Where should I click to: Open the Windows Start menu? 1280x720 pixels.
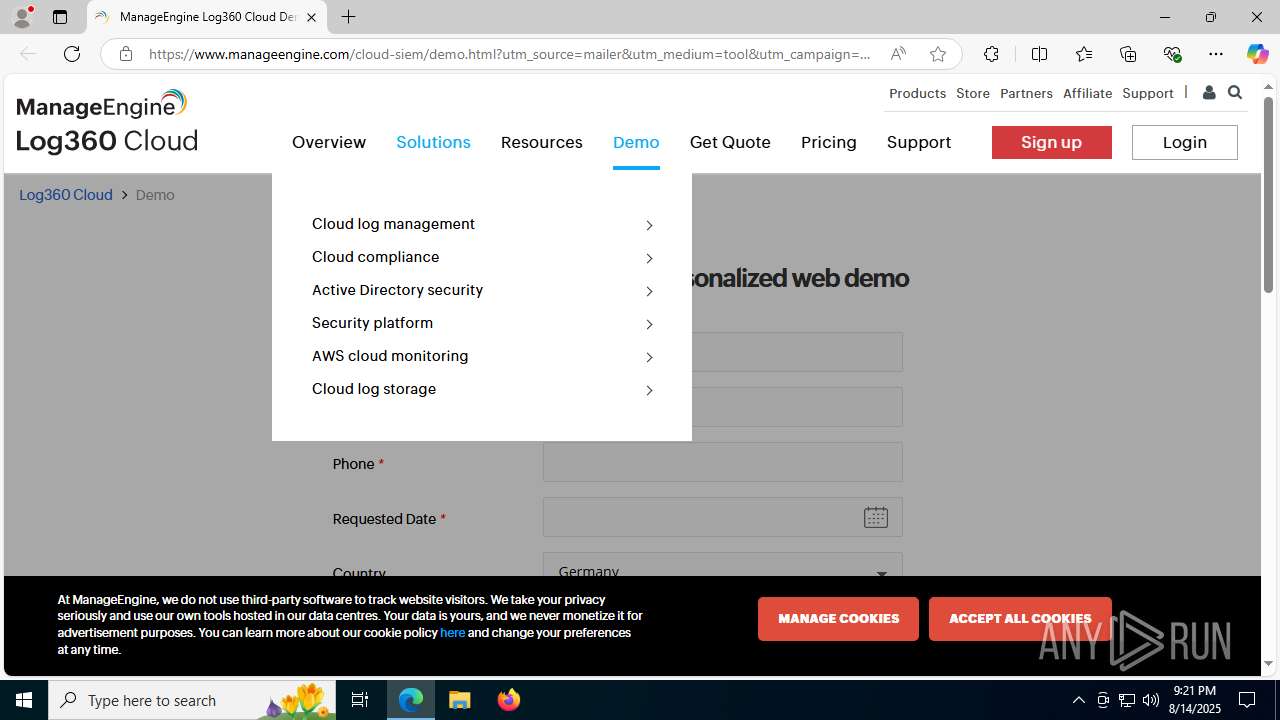point(24,700)
